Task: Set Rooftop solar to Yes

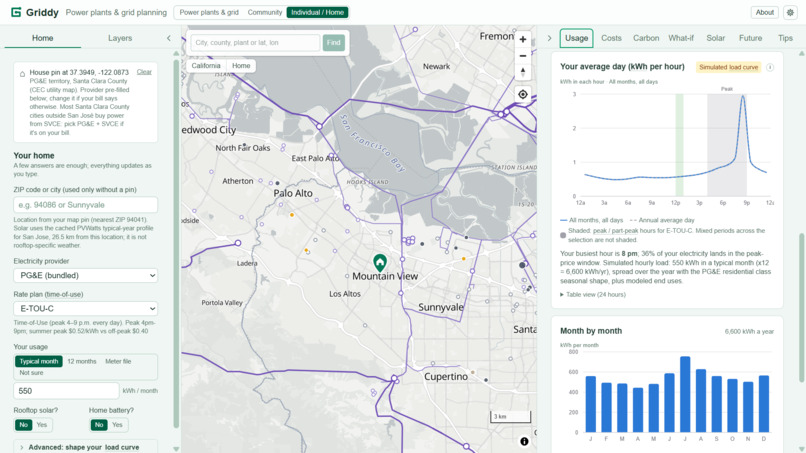Action: coord(42,425)
